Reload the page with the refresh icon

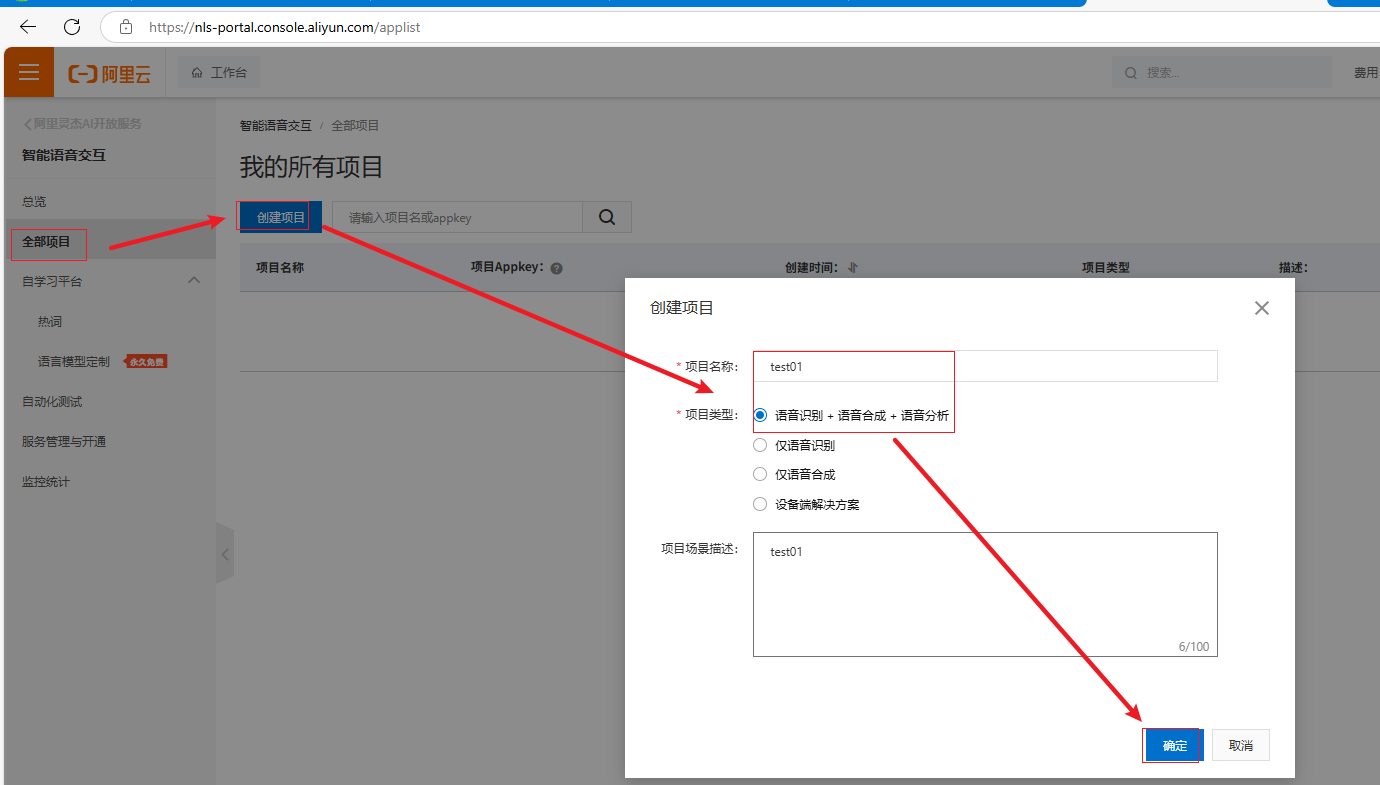coord(72,27)
